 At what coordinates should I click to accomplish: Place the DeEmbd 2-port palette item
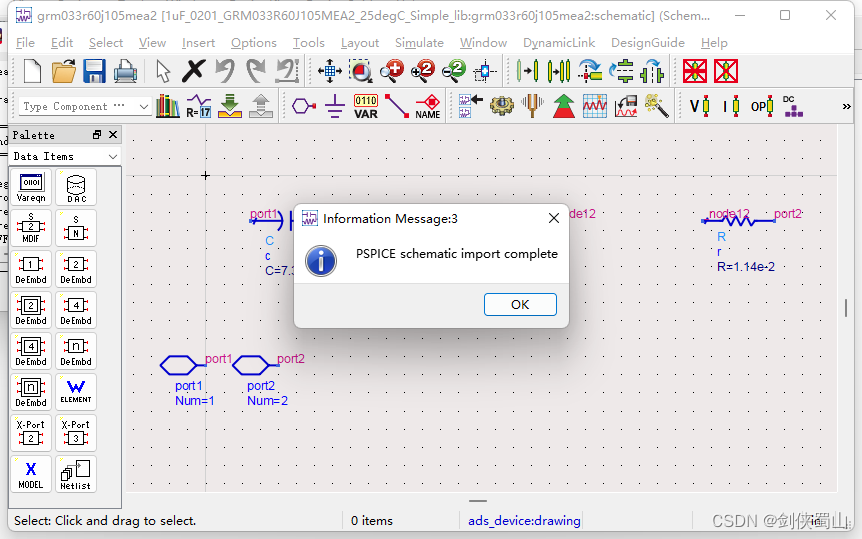76,270
